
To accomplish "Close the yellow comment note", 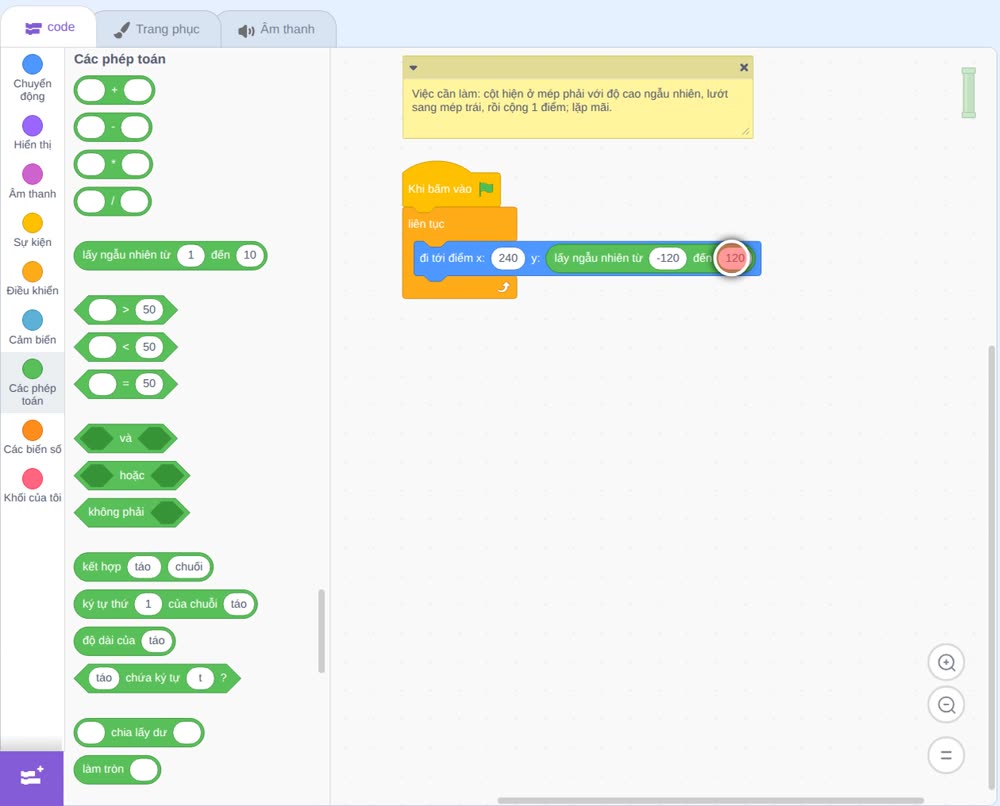I will pyautogui.click(x=744, y=67).
